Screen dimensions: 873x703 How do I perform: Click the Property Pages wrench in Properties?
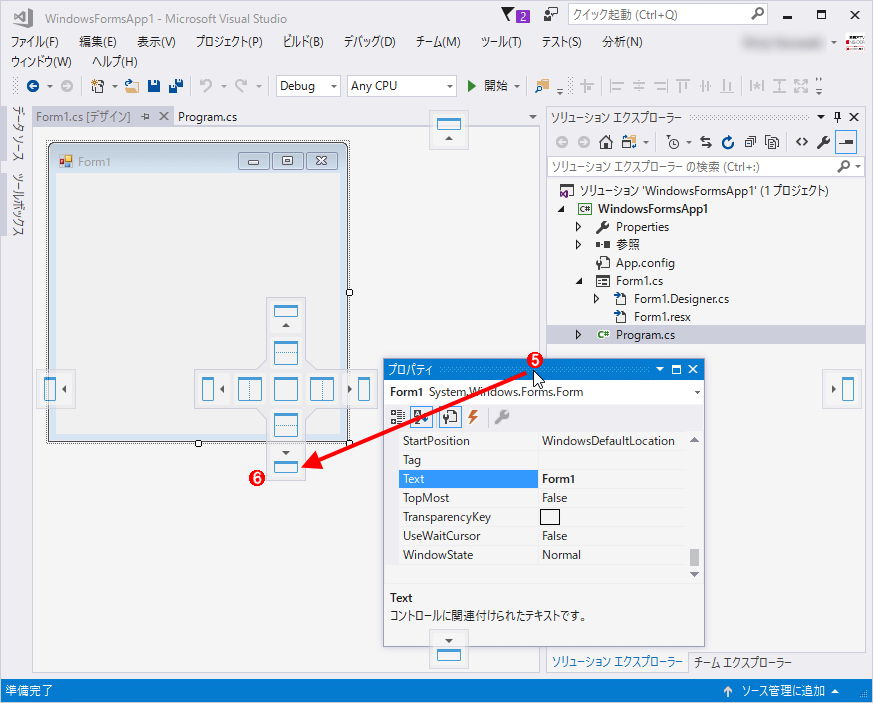click(502, 416)
